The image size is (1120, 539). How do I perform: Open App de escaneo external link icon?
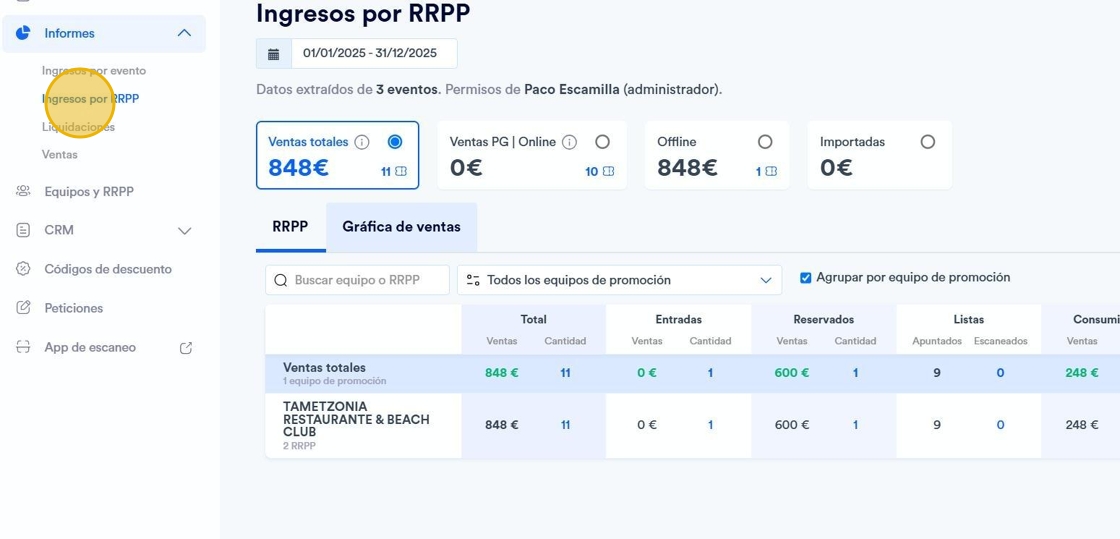186,348
